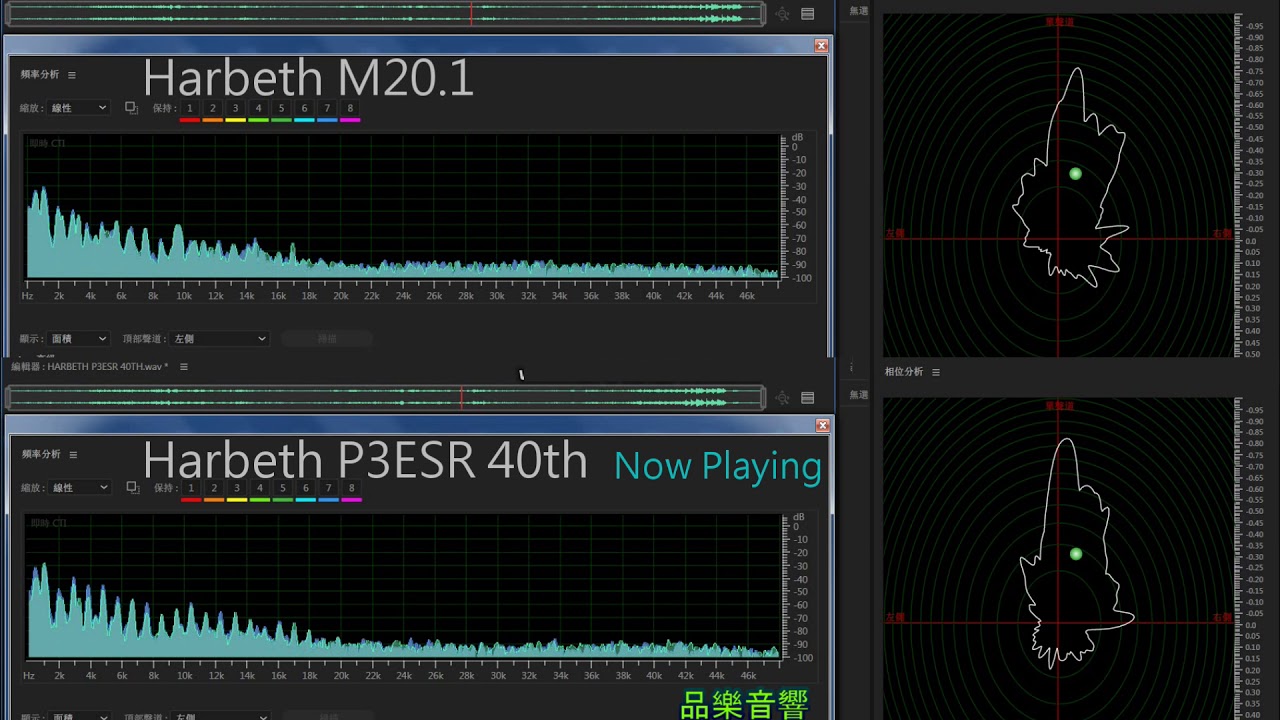The width and height of the screenshot is (1280, 720).
Task: Click magenta color swatch under hold 8 in M20.1 panel
Action: coord(350,120)
